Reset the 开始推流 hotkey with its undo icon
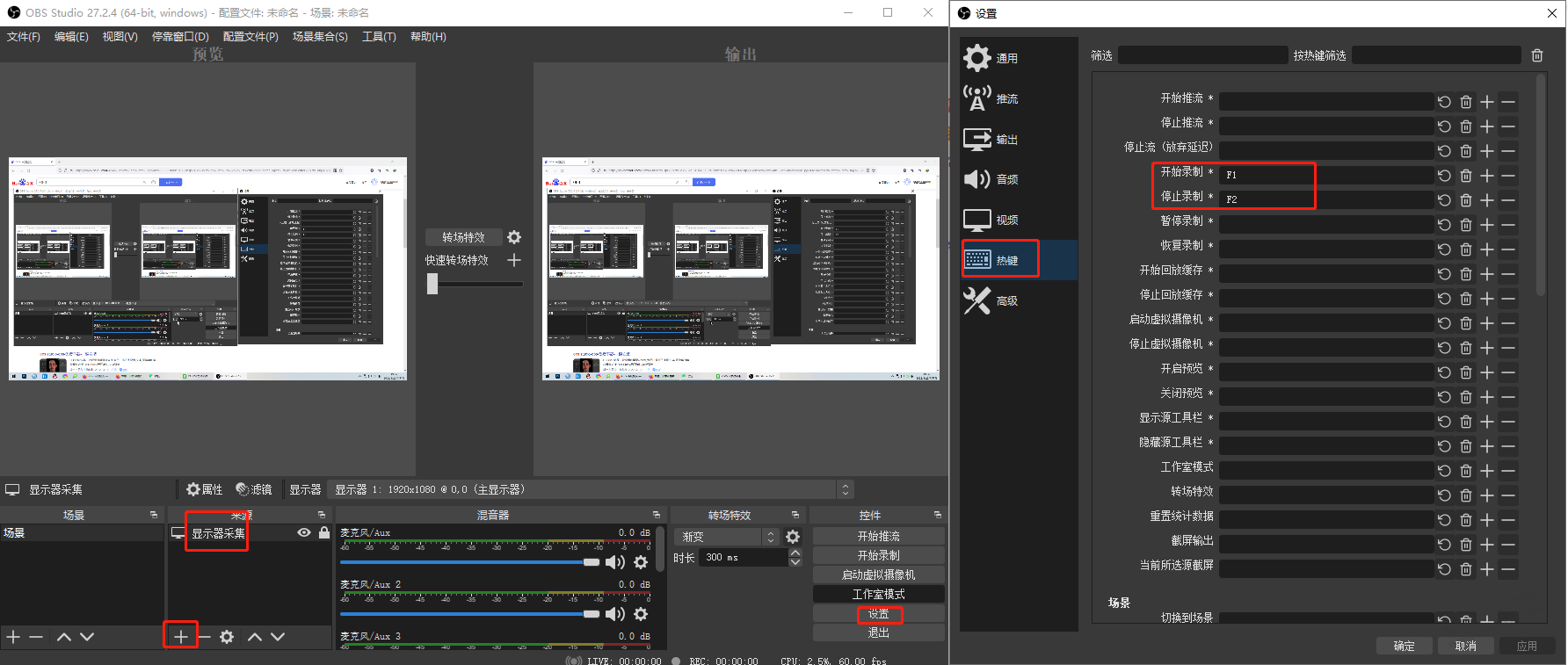1568x665 pixels. [1444, 102]
